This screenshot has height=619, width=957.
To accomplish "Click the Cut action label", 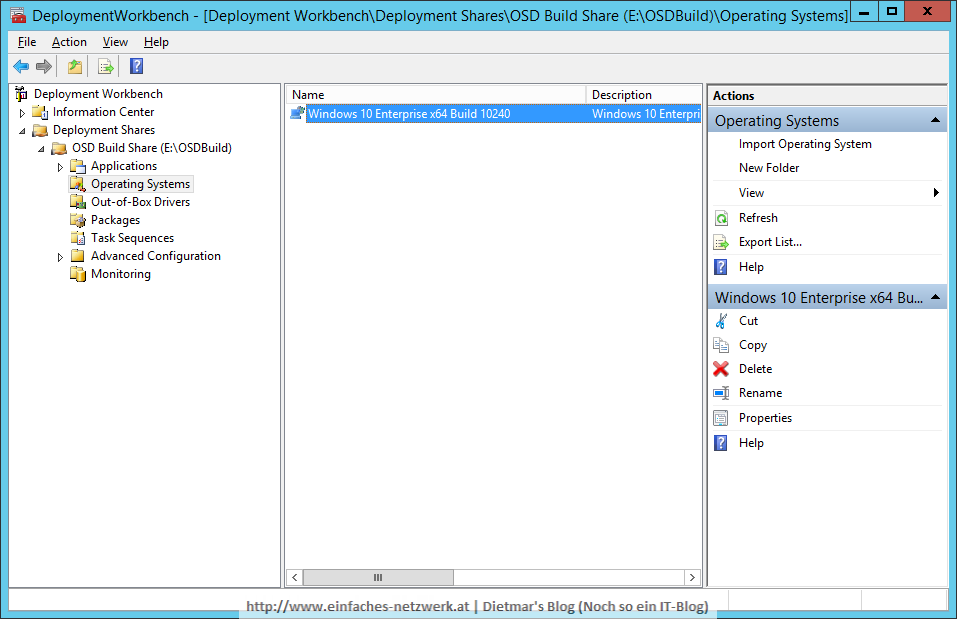I will tap(748, 320).
